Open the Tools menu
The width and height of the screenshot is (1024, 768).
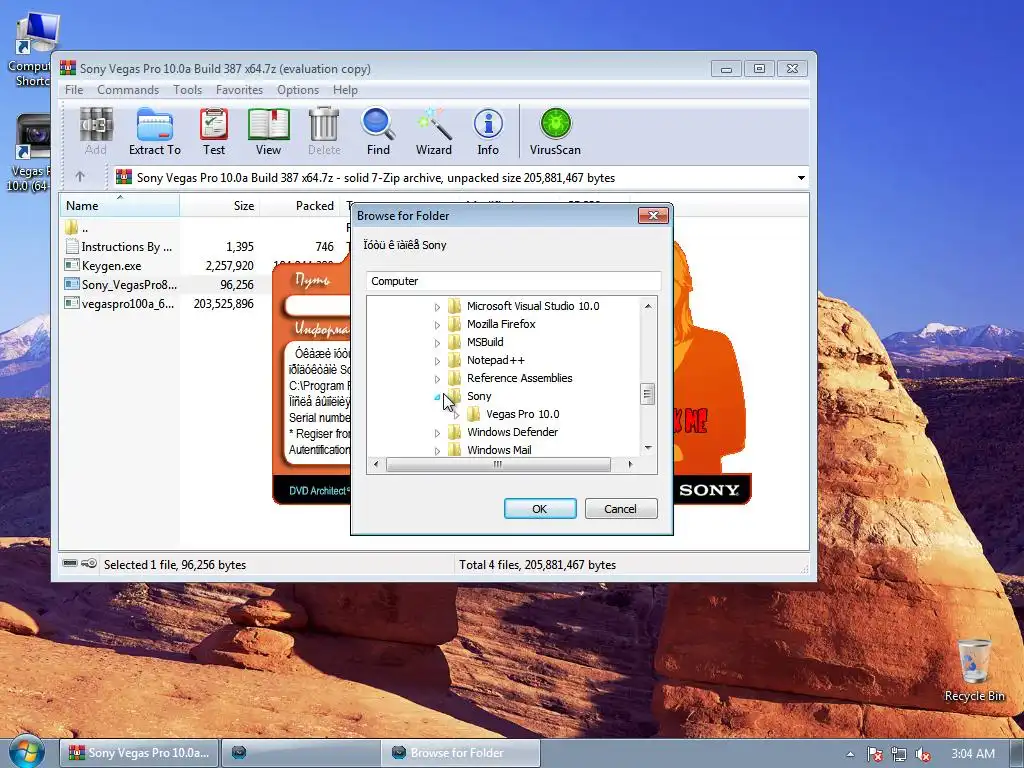pos(187,89)
